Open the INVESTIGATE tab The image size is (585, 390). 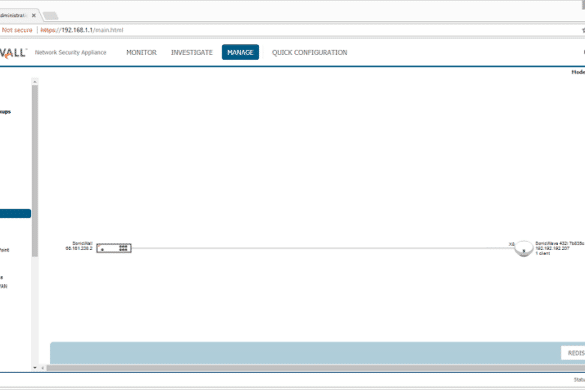pos(192,53)
